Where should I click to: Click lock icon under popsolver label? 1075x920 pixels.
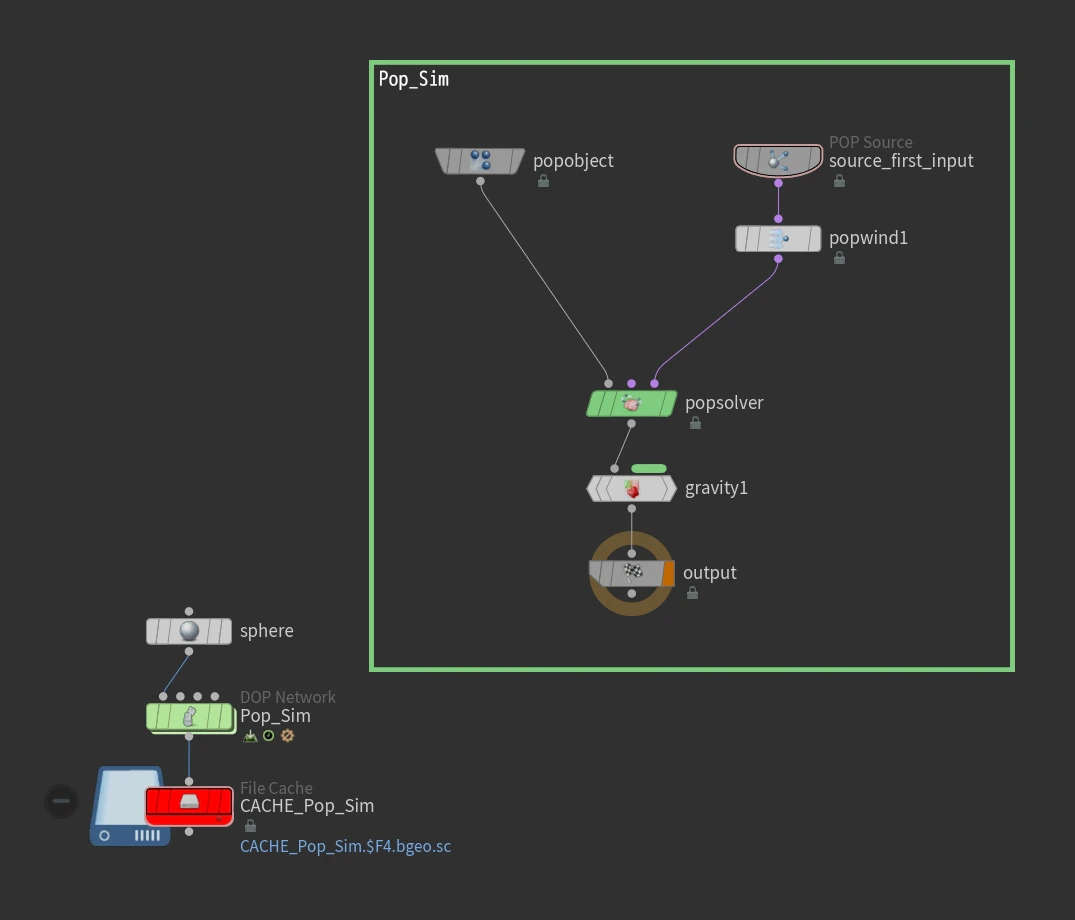[695, 424]
